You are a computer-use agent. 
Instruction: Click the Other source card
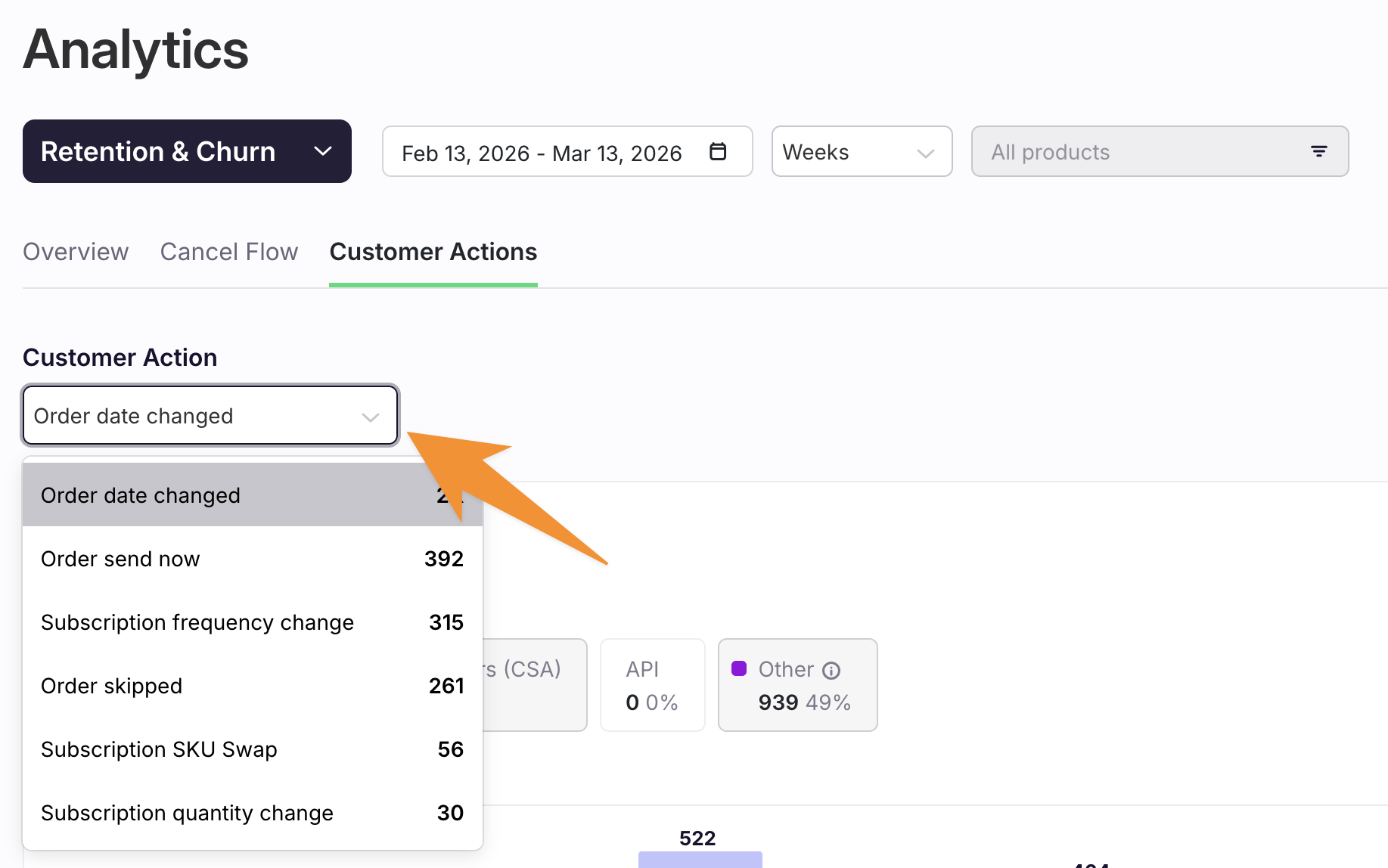point(797,685)
